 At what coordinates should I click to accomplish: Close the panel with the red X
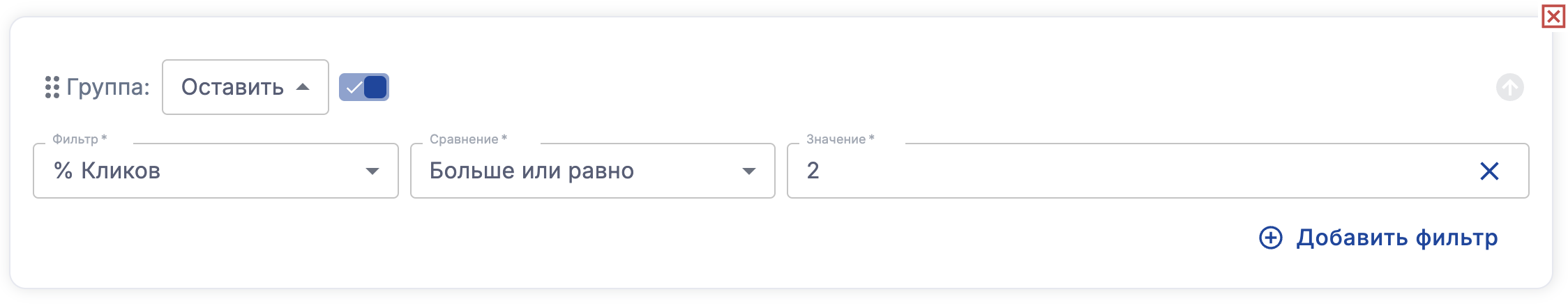(x=1553, y=16)
